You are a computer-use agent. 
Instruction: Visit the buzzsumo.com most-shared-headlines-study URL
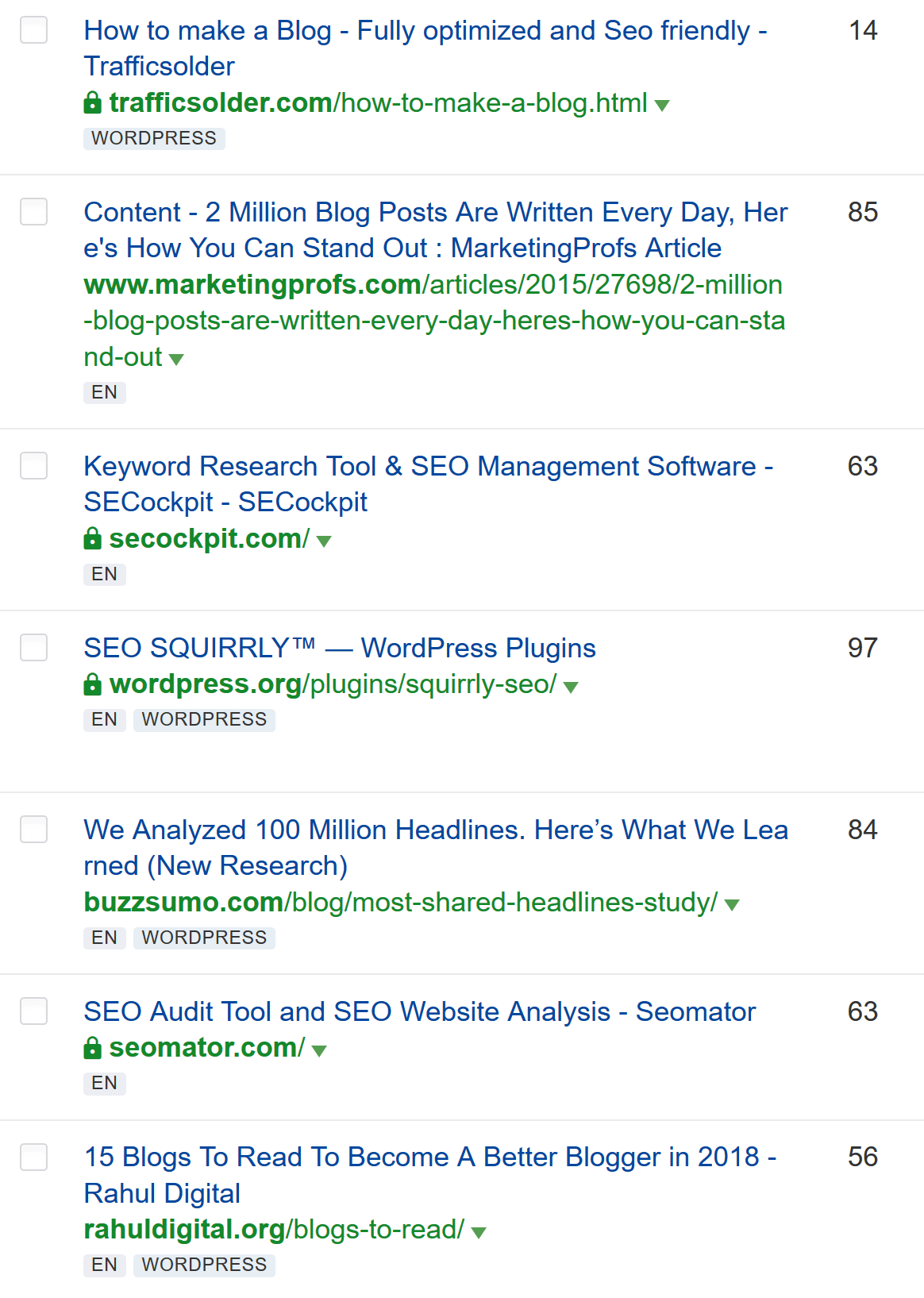tap(400, 903)
